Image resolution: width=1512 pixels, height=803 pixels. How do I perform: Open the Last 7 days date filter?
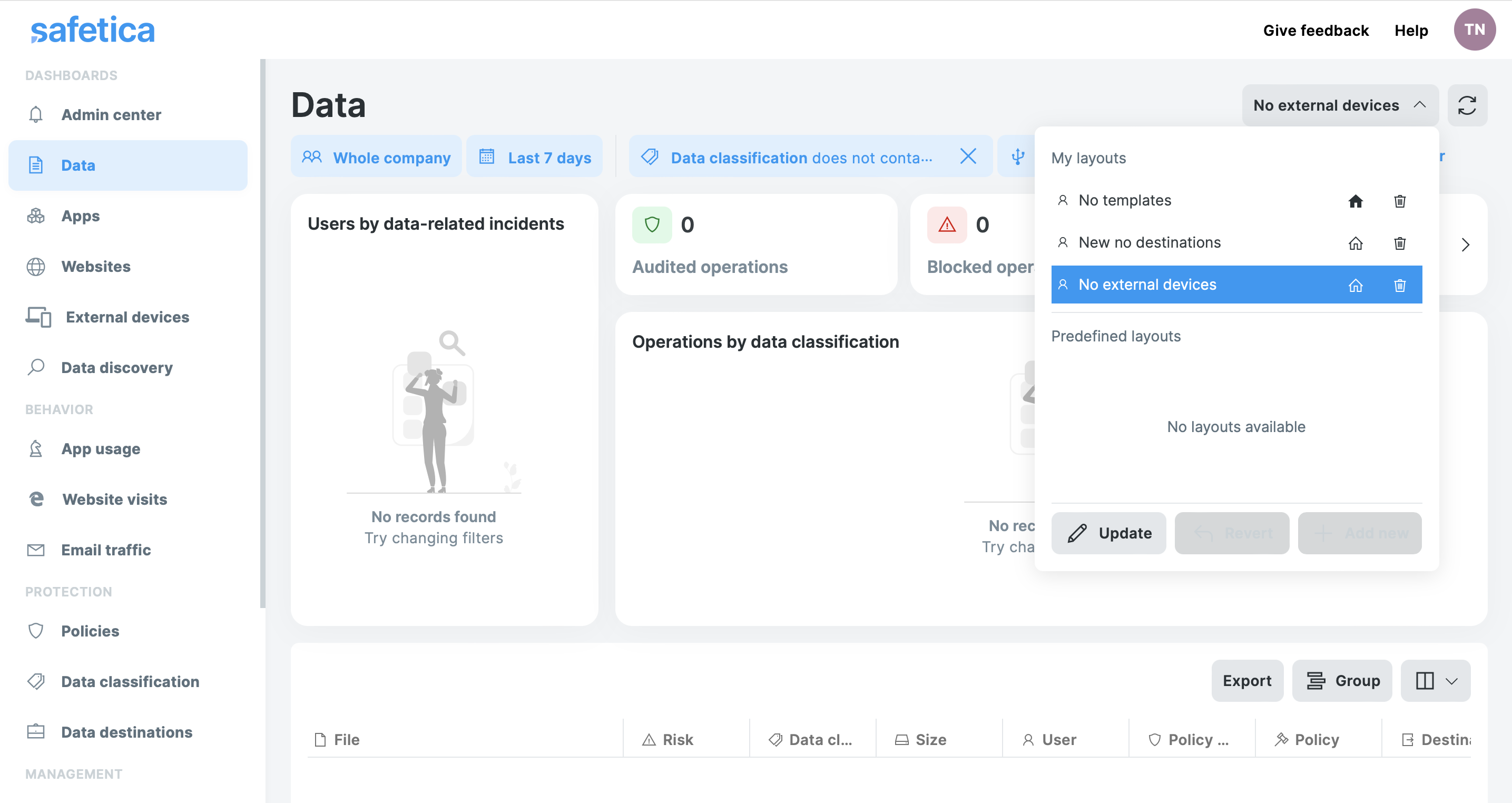[x=535, y=156]
